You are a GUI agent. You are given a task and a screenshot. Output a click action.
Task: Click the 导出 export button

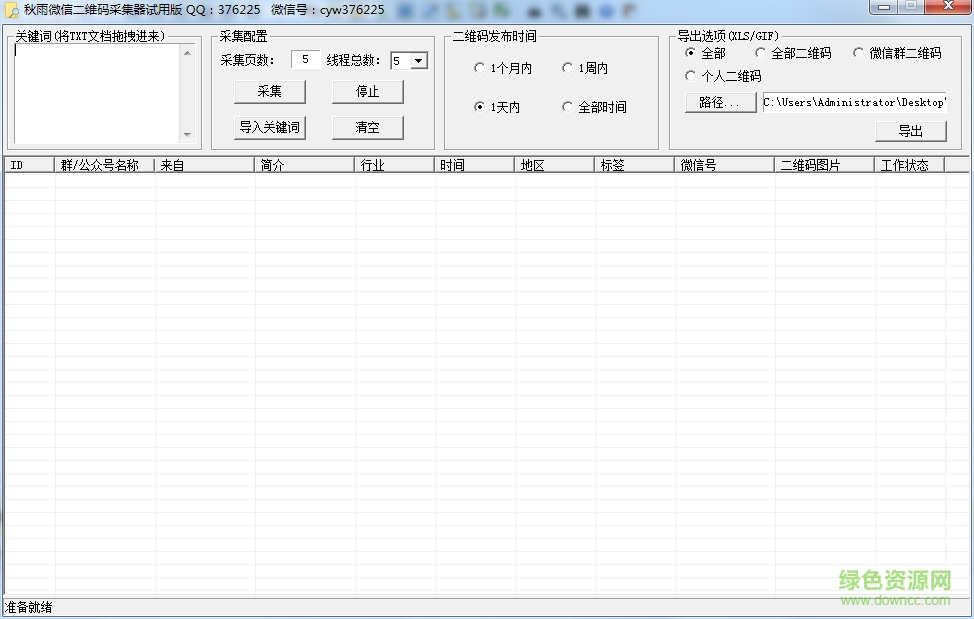click(x=909, y=130)
